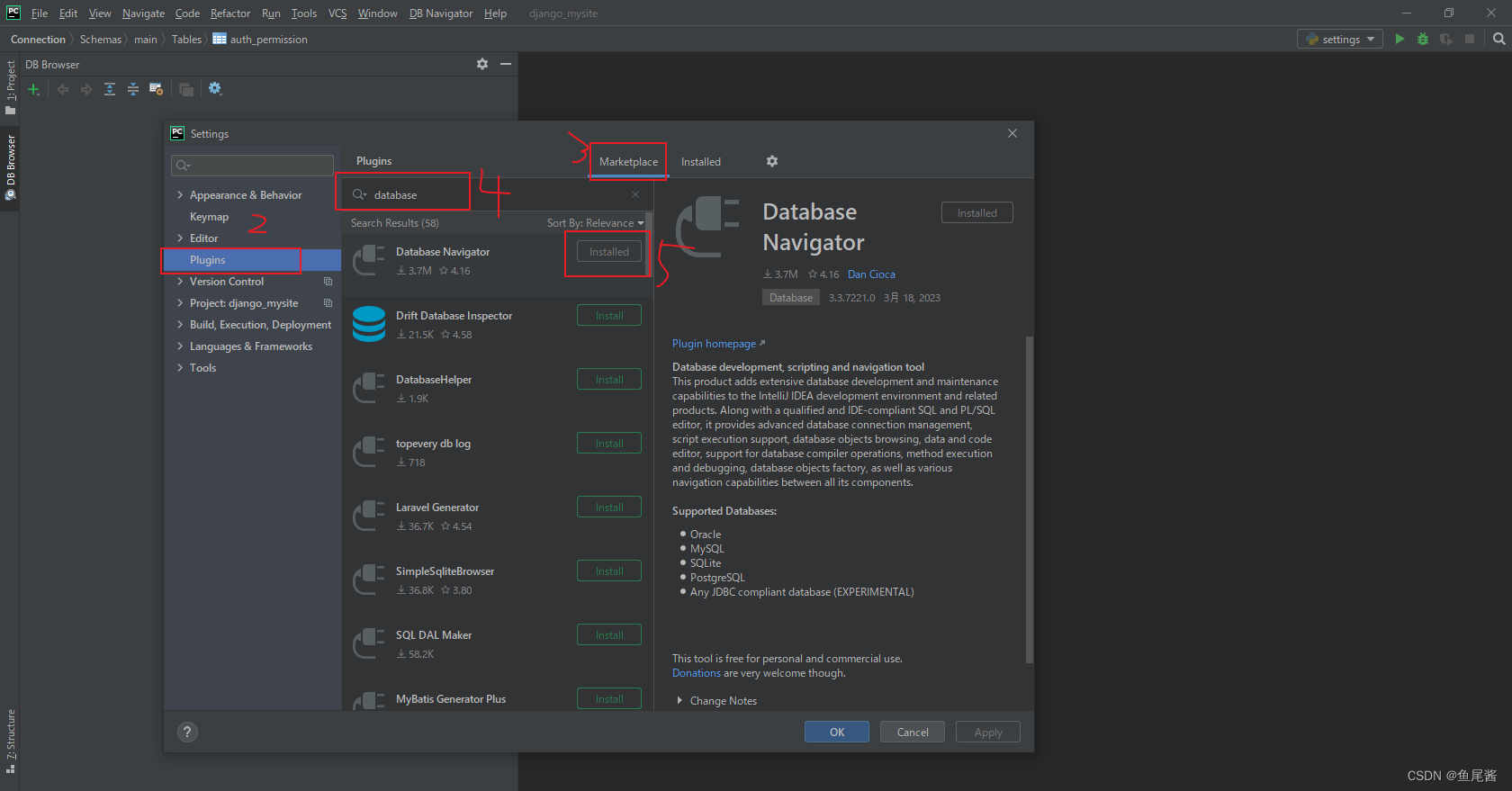Open Search Everywhere magnifier icon

1498,39
